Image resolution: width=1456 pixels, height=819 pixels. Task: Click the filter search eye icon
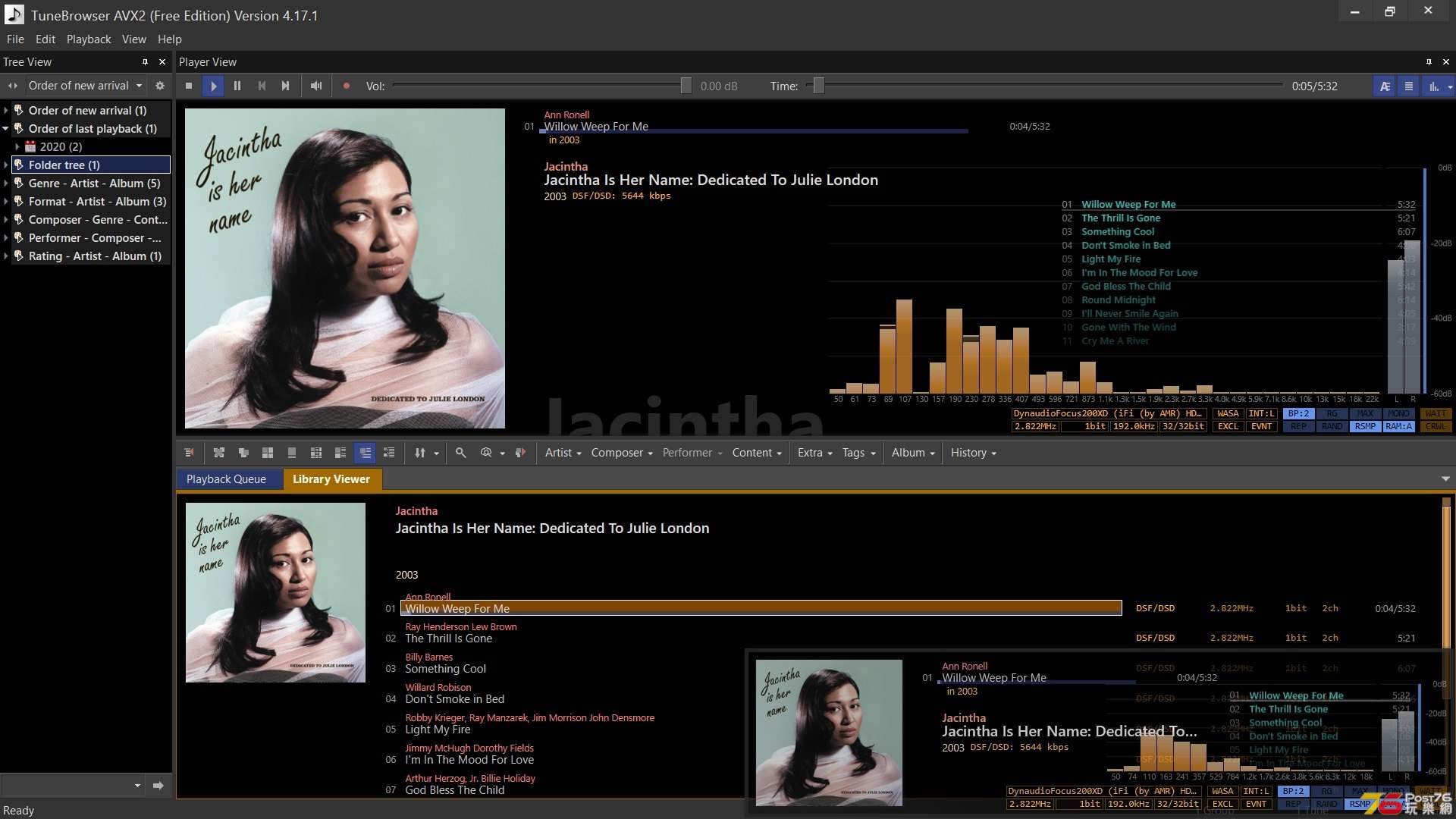click(x=486, y=453)
